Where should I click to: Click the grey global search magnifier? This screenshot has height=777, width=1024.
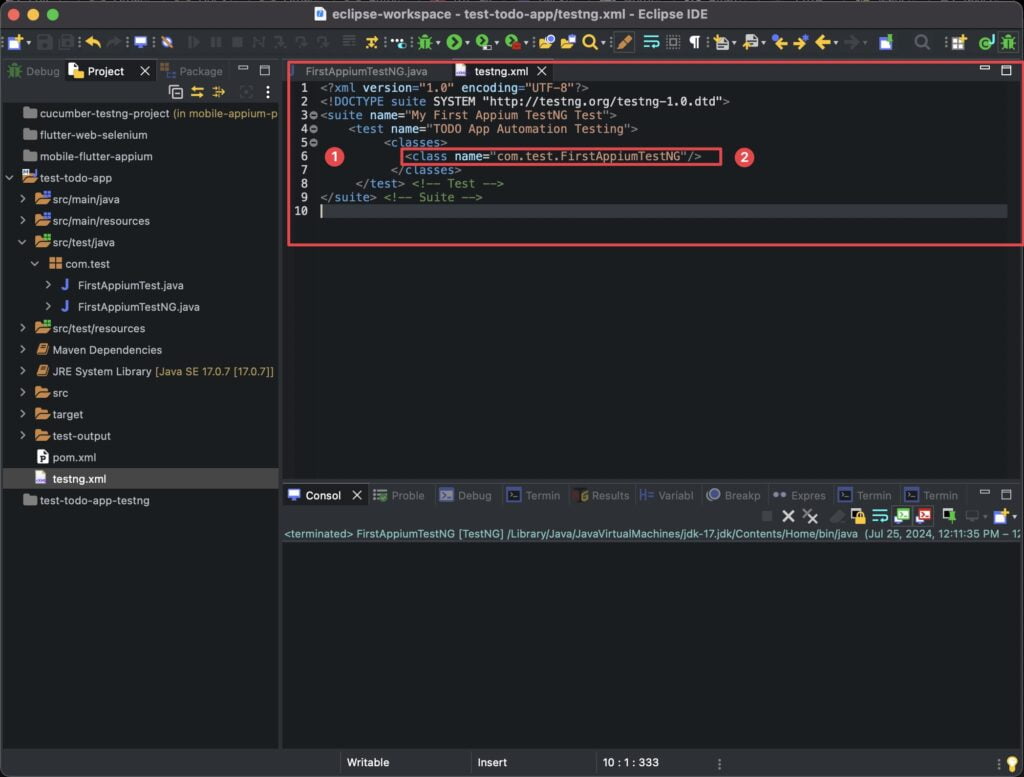921,42
